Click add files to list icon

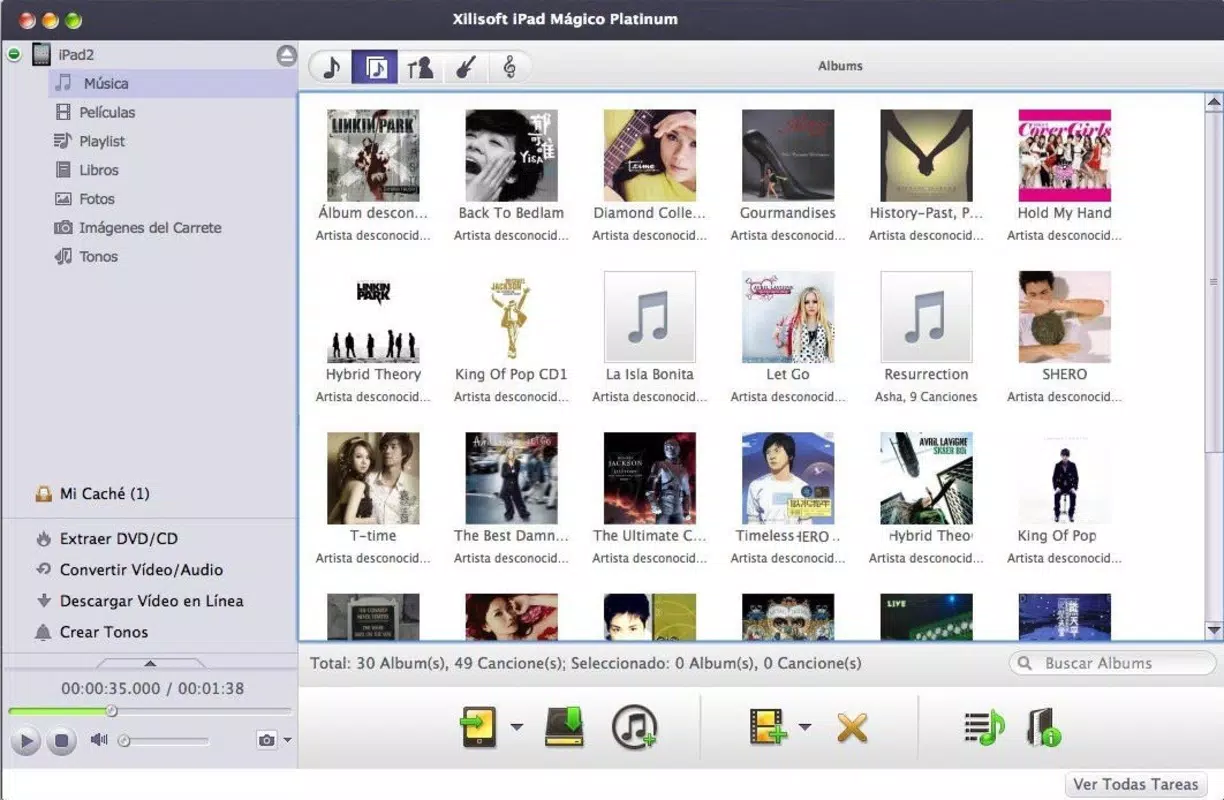point(768,727)
